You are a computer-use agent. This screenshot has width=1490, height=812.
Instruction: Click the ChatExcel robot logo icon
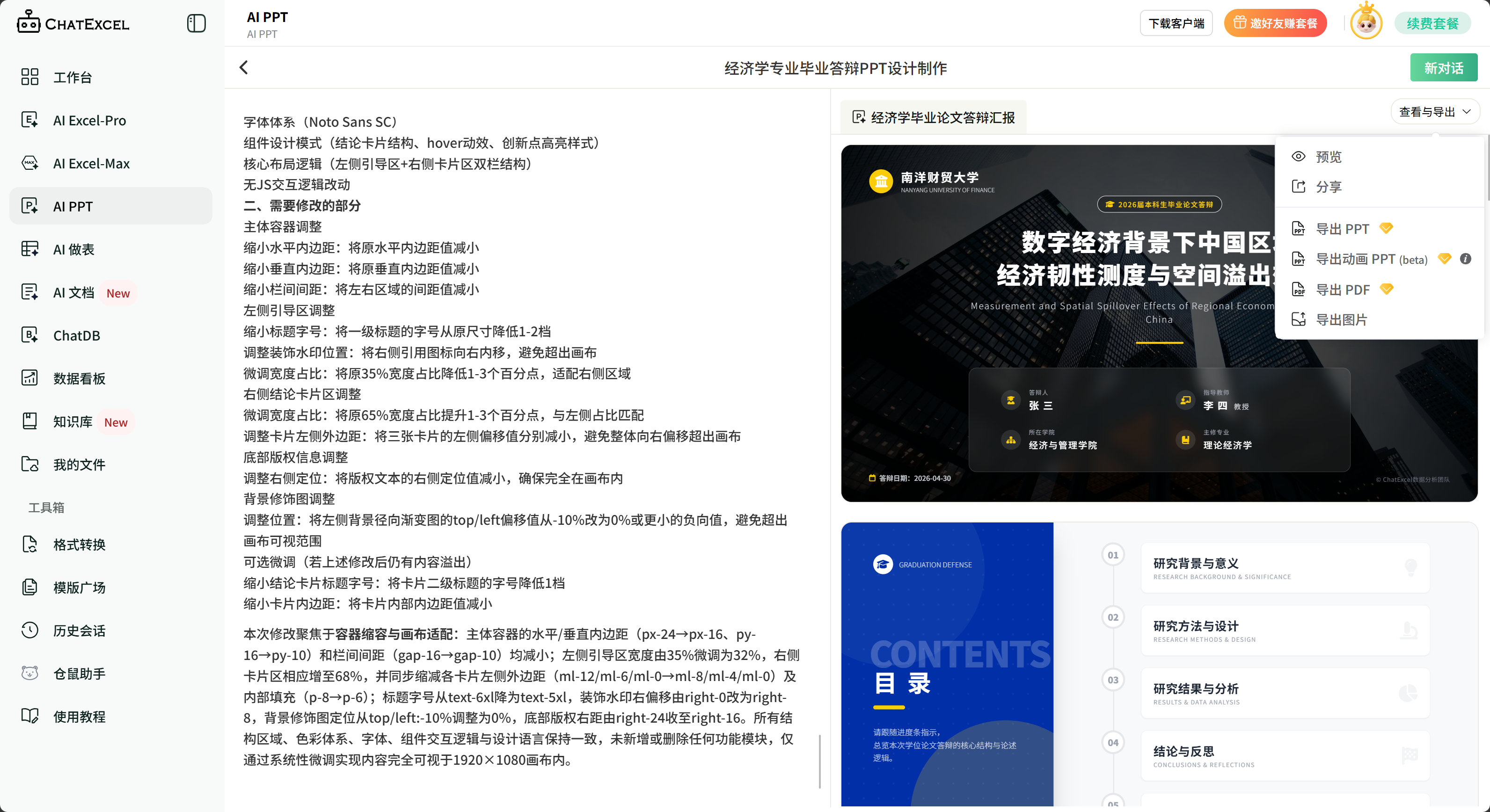pyautogui.click(x=29, y=22)
